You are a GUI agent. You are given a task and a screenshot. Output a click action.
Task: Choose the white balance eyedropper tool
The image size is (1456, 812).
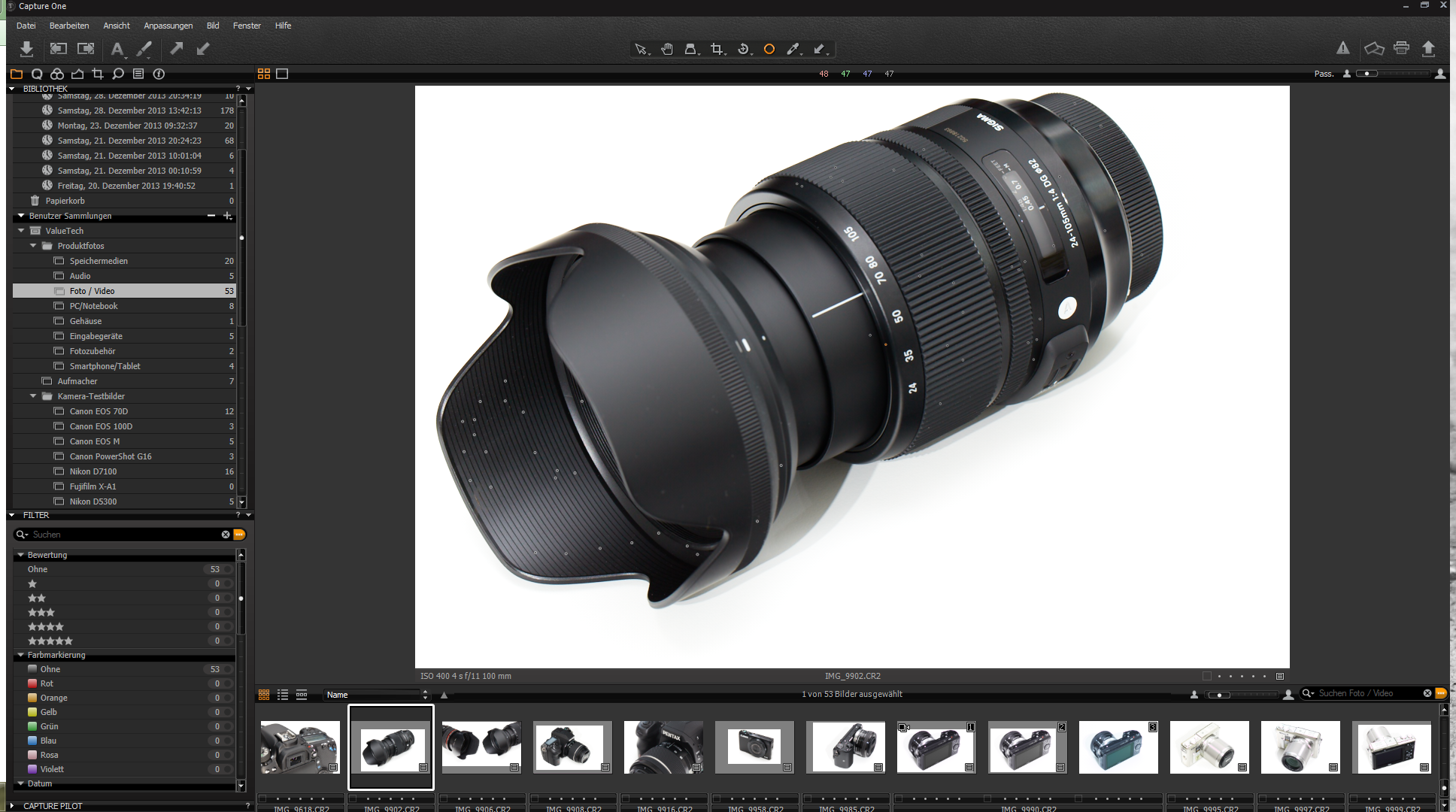[x=793, y=49]
